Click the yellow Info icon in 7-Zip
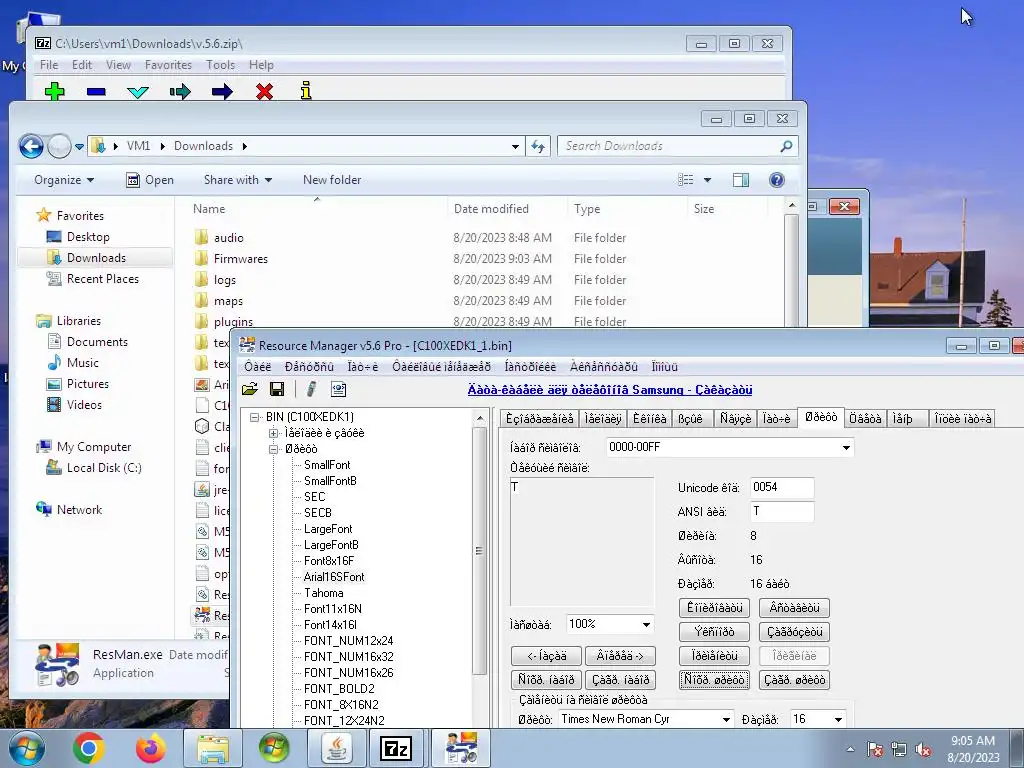 click(306, 91)
